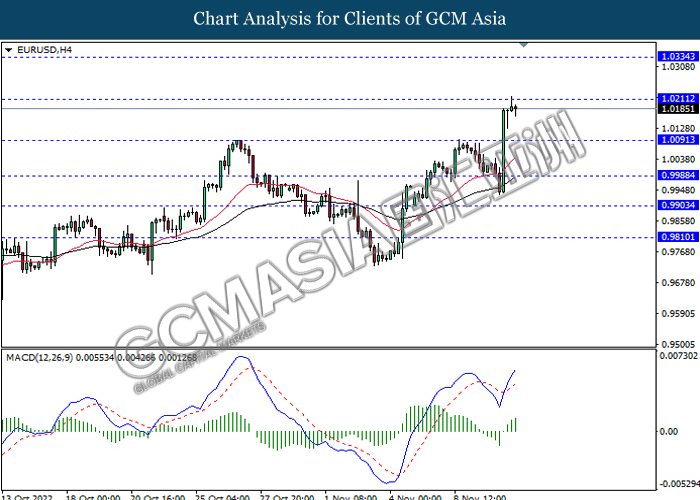This screenshot has width=700, height=500.
Task: Click the 8 Nov 12:00 time axis label
Action: coord(480,496)
